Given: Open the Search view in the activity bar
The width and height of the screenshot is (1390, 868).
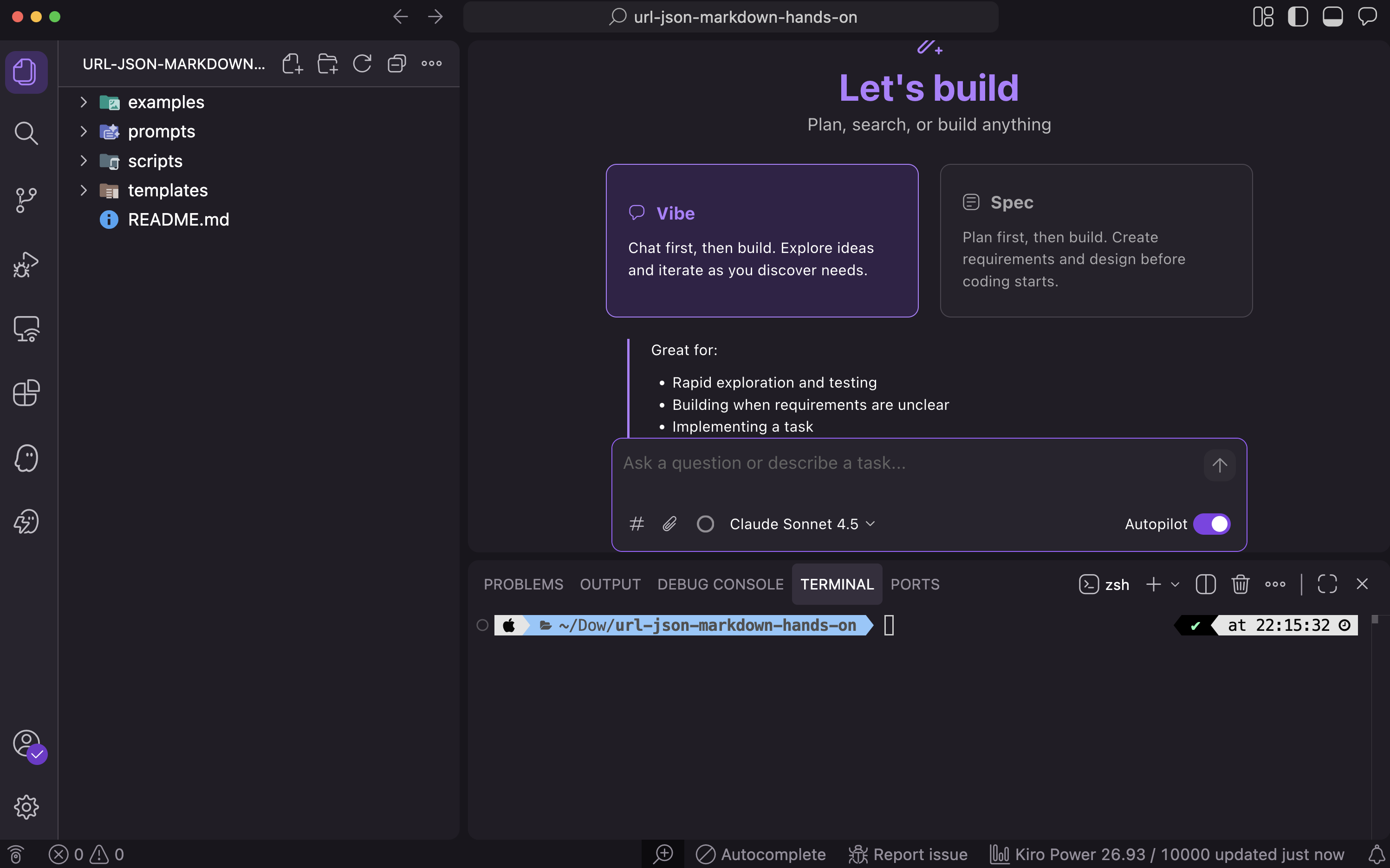Looking at the screenshot, I should pos(26,133).
